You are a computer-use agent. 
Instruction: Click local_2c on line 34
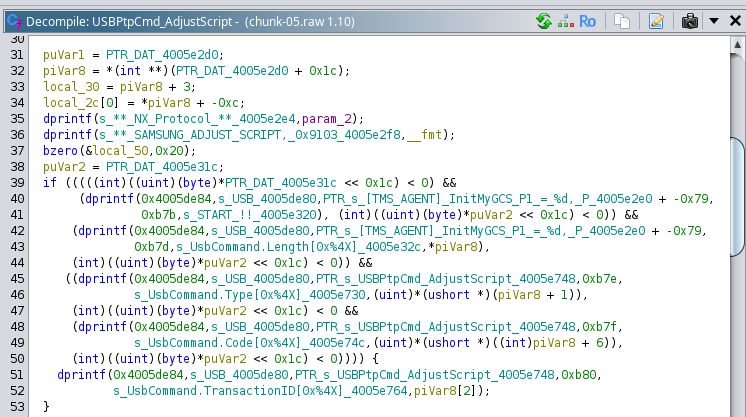pos(71,103)
